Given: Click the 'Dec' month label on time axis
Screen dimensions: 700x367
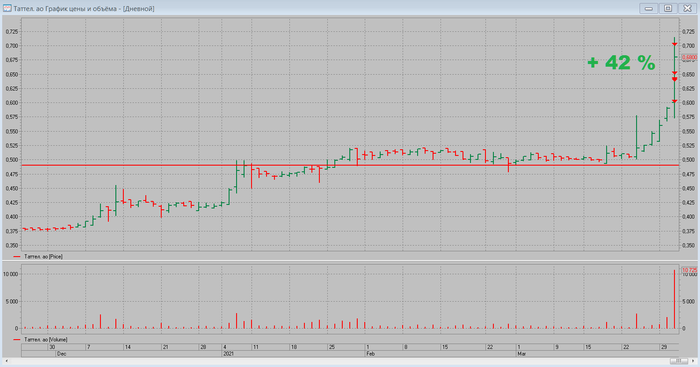Looking at the screenshot, I should 62,354.
